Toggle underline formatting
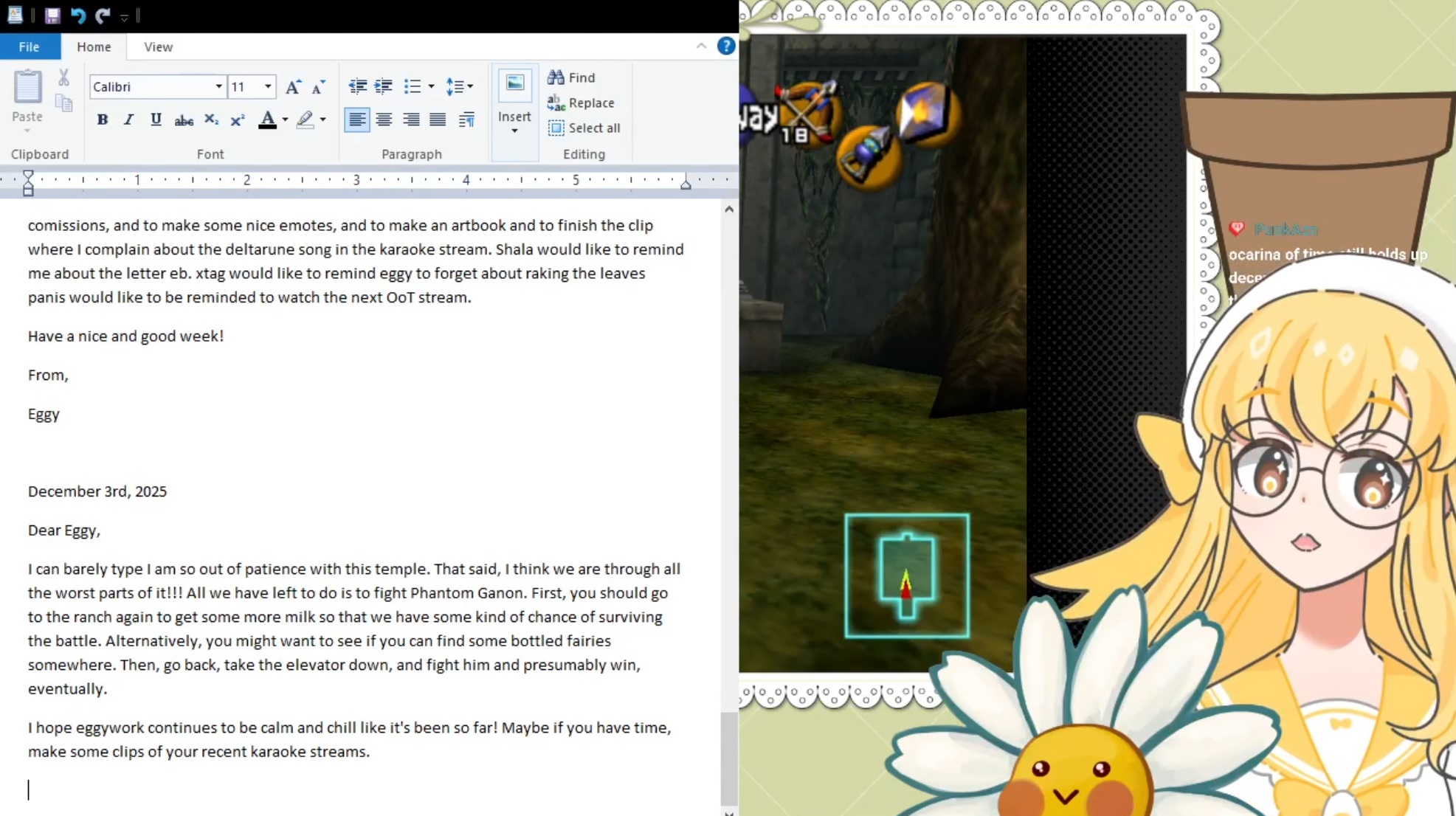This screenshot has width=1456, height=816. pyautogui.click(x=156, y=120)
